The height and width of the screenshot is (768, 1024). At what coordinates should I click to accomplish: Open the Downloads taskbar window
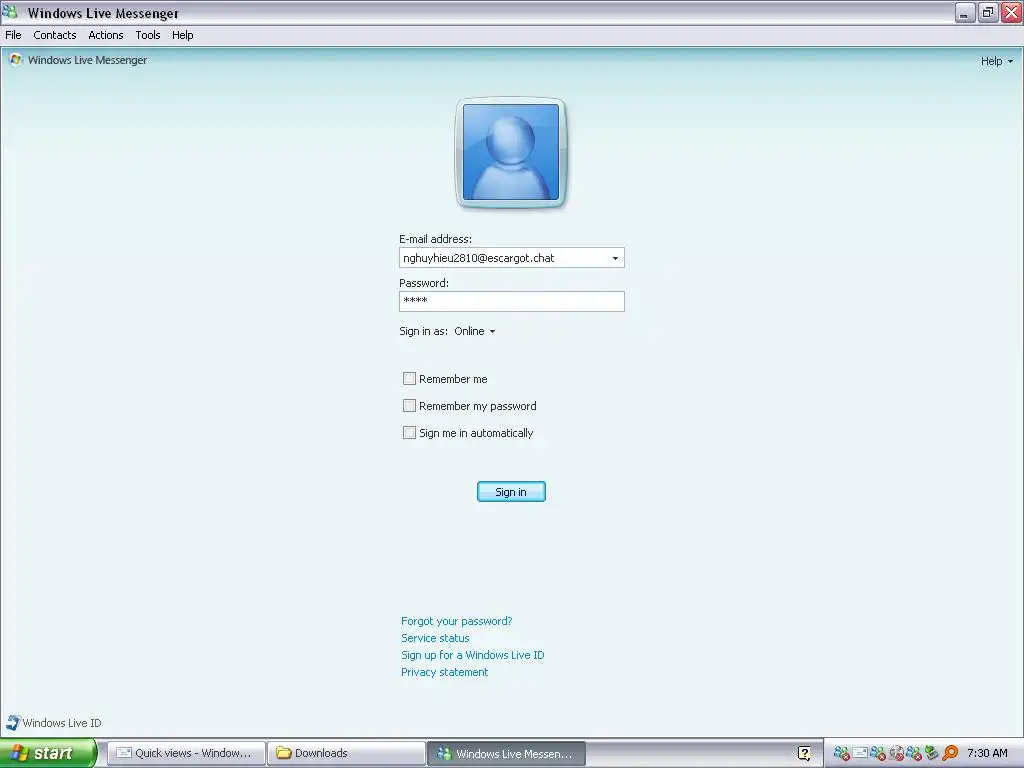(x=346, y=753)
